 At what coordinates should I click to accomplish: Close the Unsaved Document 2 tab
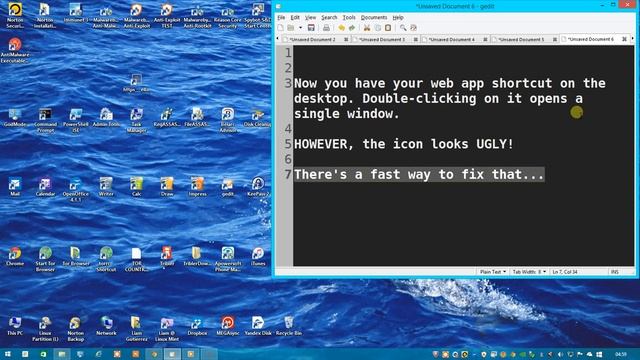(x=346, y=40)
